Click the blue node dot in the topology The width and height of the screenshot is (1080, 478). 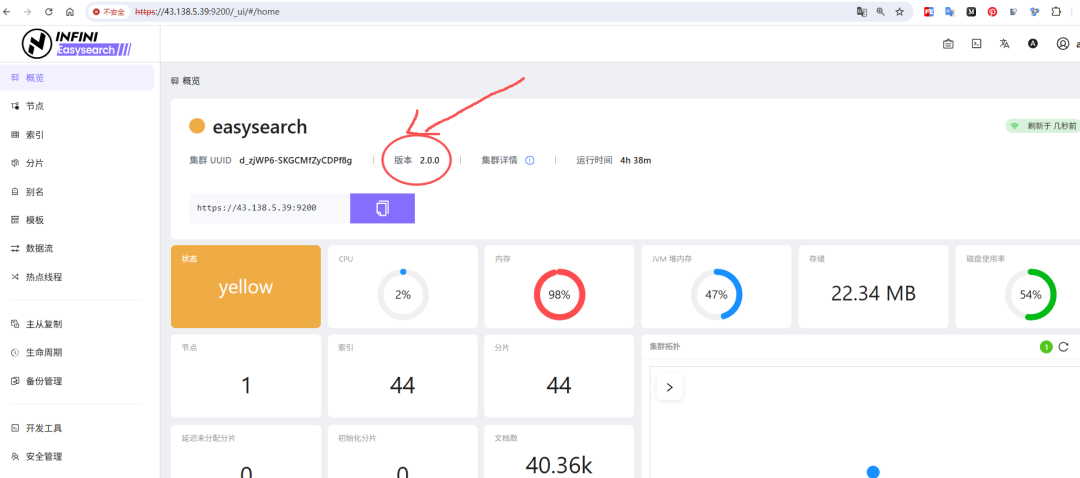(x=873, y=472)
